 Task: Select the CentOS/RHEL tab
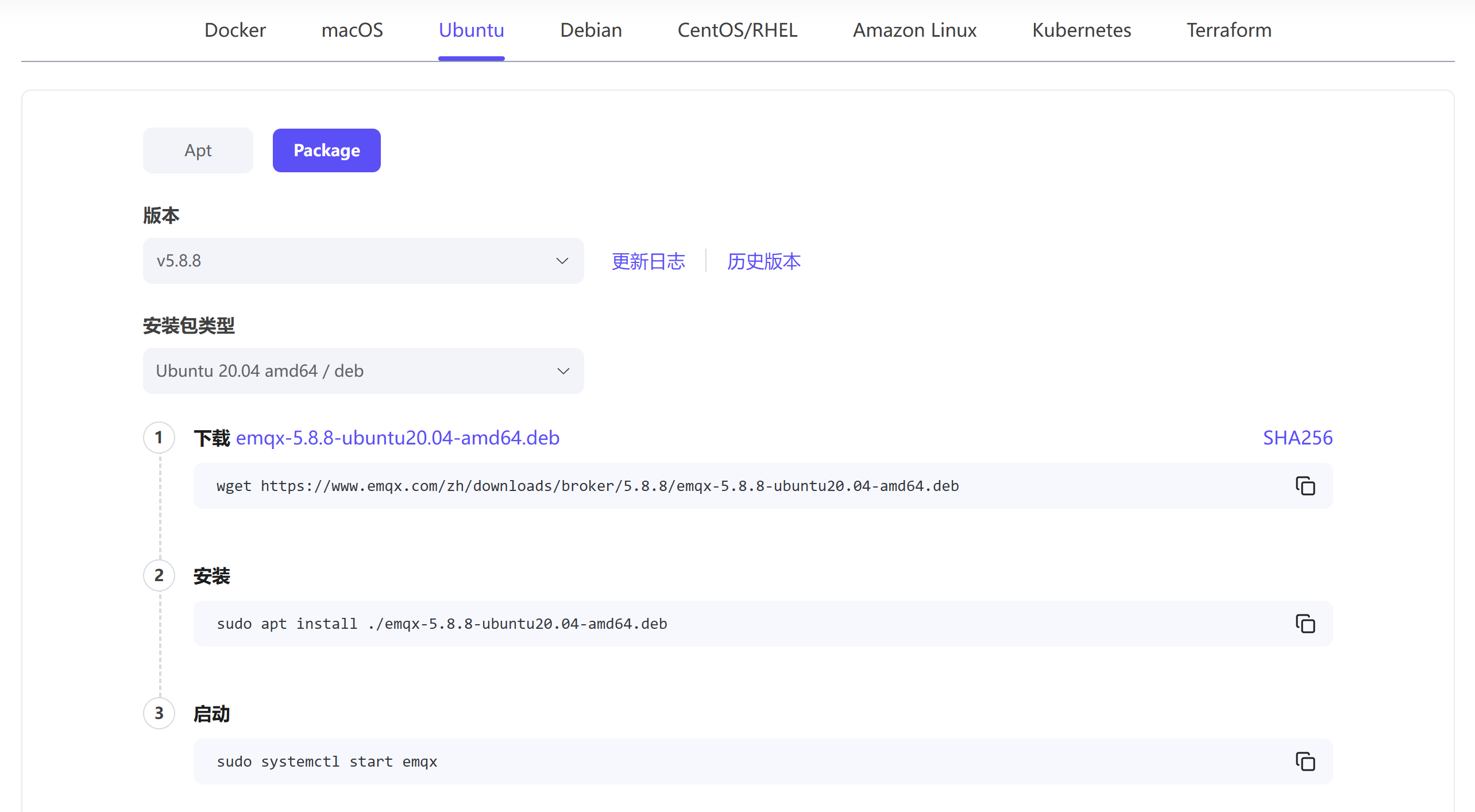point(737,30)
